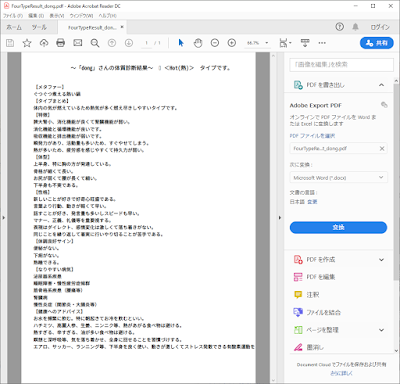Viewport: 400px width, 384px height.
Task: Collapse the PDF を書き出し section chevron
Action: pos(381,85)
